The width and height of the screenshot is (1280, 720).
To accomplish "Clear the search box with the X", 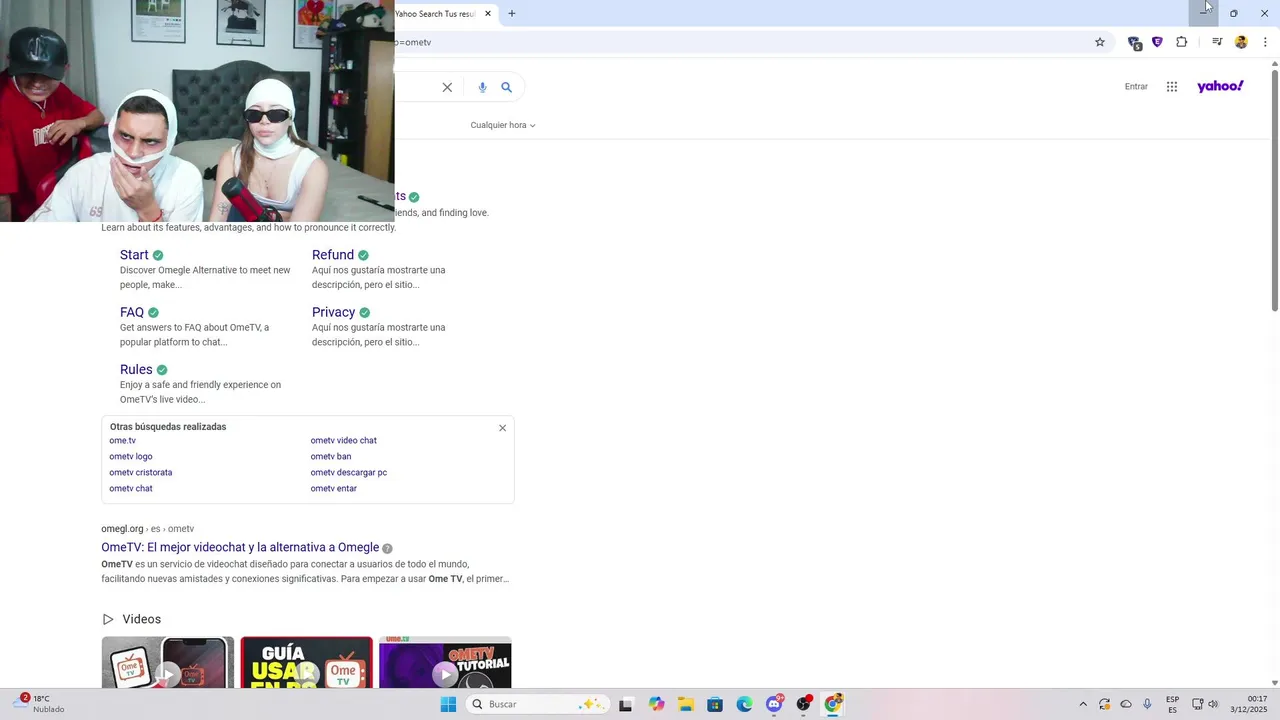I will 447,87.
